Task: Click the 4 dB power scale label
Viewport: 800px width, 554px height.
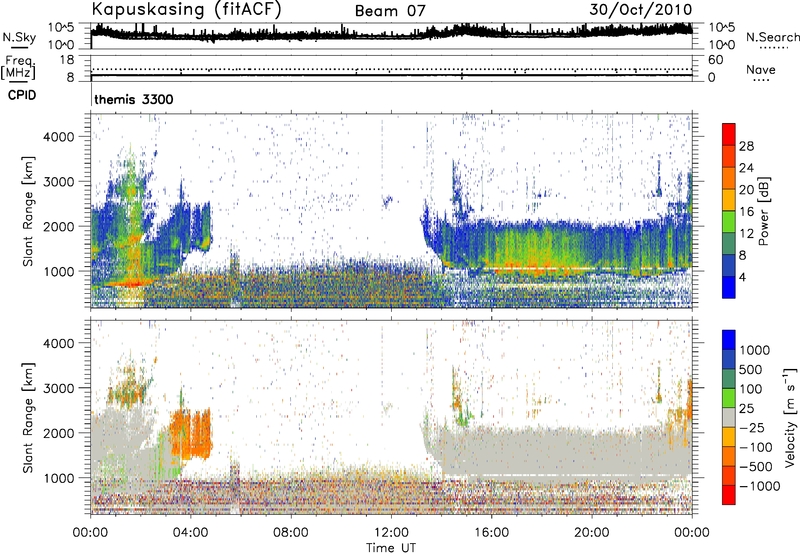Action: (742, 277)
